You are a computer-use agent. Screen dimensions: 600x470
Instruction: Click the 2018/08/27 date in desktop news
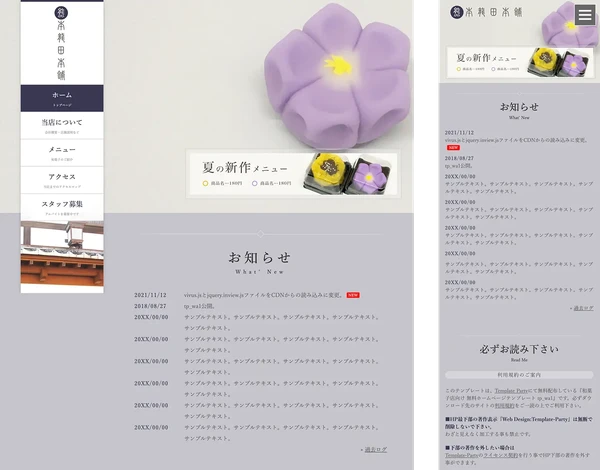click(150, 306)
